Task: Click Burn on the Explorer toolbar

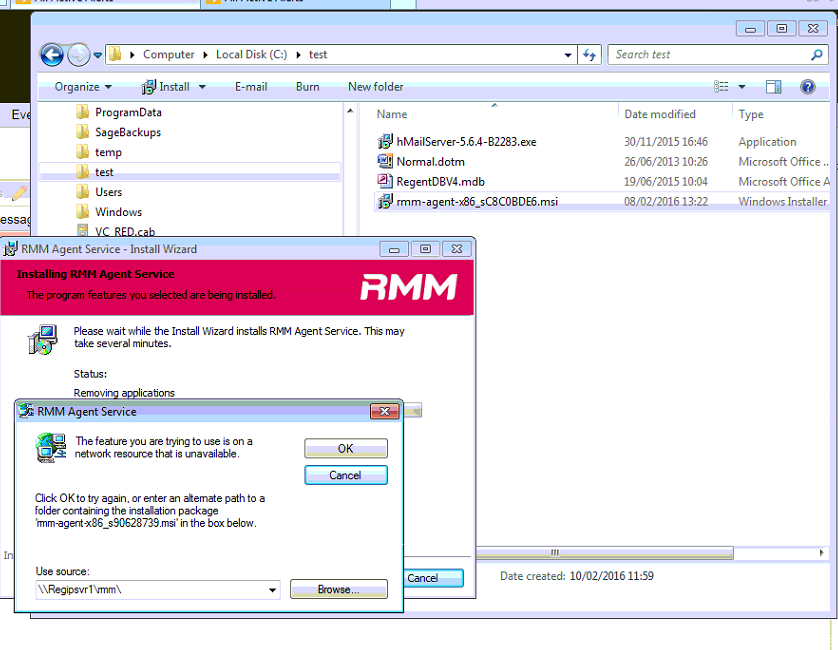Action: click(x=308, y=87)
